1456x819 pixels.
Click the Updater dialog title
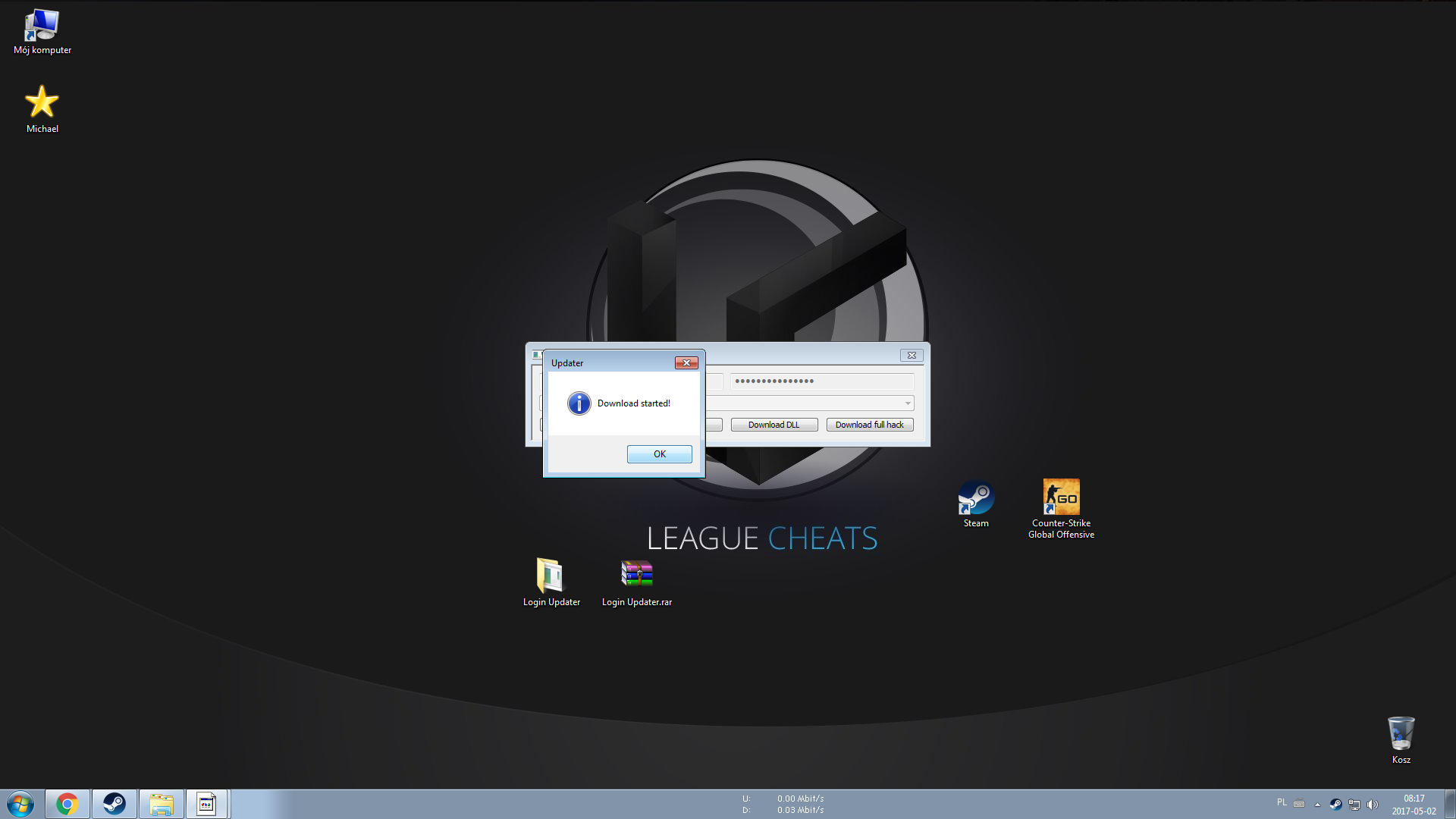click(567, 363)
